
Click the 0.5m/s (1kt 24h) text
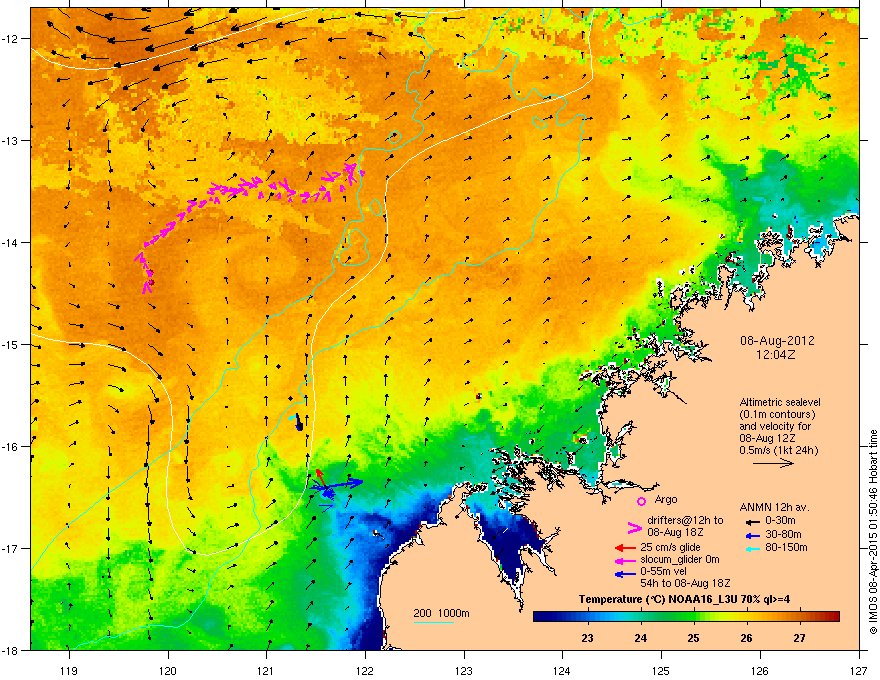[x=779, y=451]
